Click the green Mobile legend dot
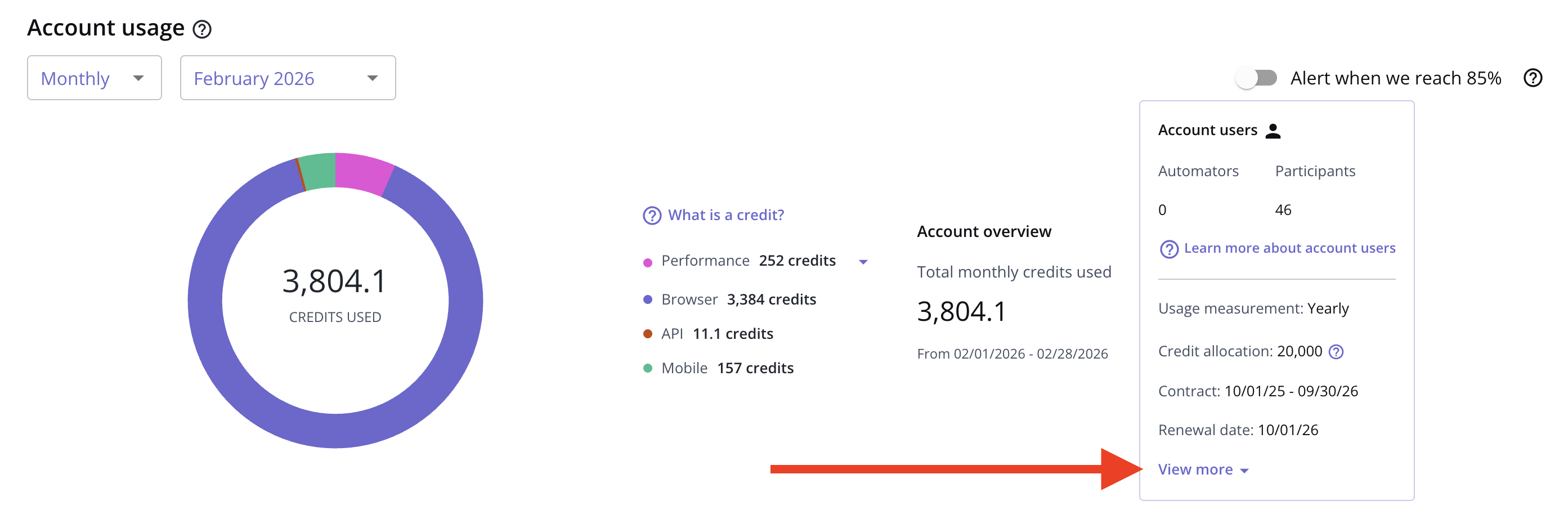The image size is (1568, 519). pos(648,368)
